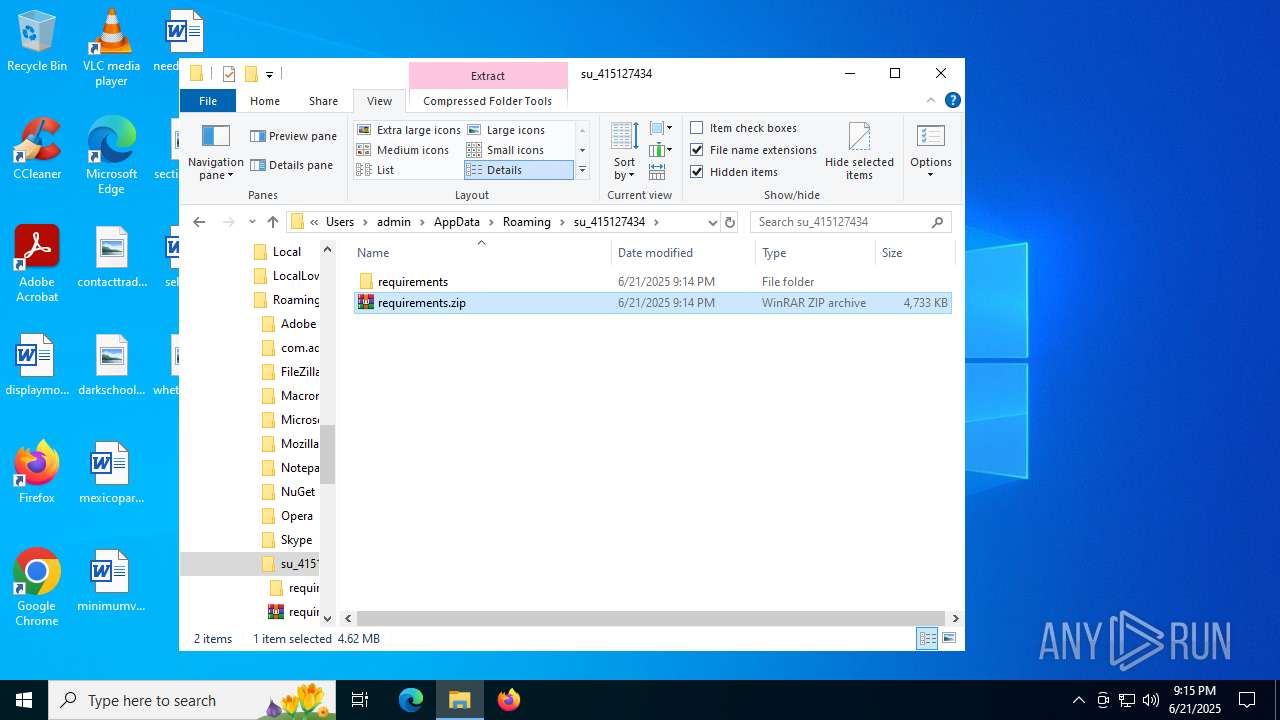Go back in folder history

199,222
